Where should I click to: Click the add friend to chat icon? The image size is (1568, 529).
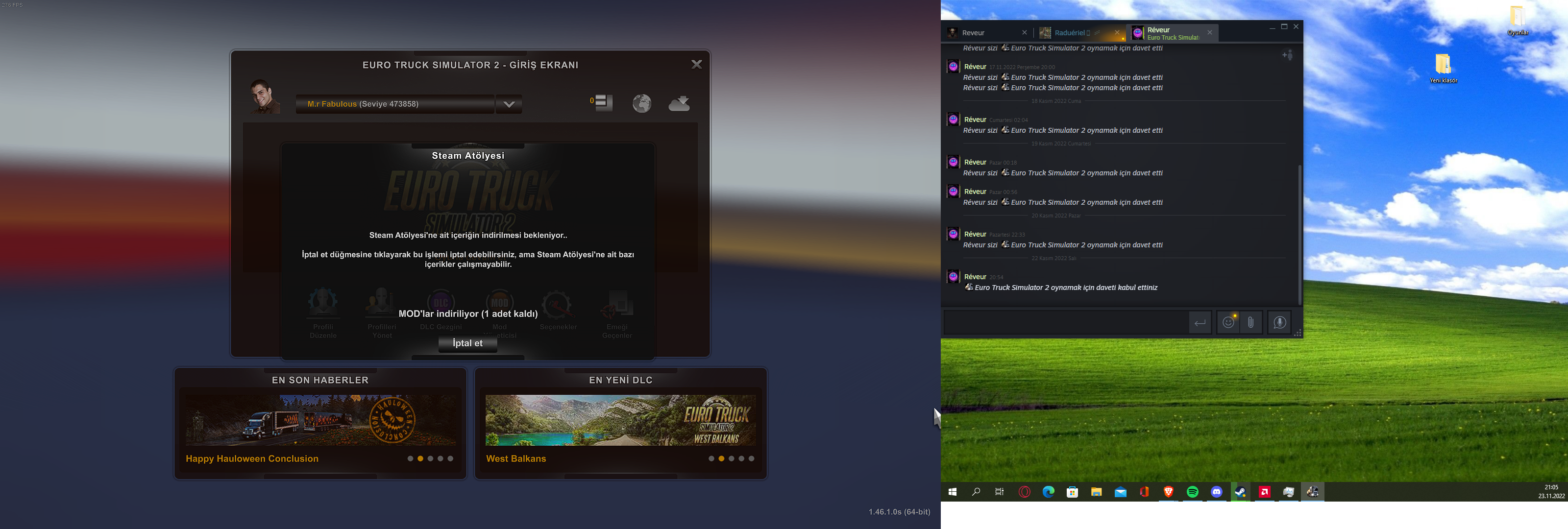1287,55
